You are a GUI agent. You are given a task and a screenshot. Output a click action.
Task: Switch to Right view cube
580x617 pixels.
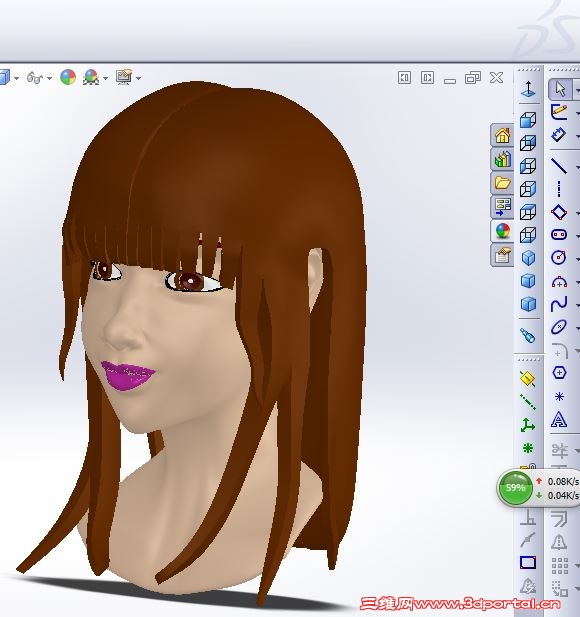(x=528, y=189)
